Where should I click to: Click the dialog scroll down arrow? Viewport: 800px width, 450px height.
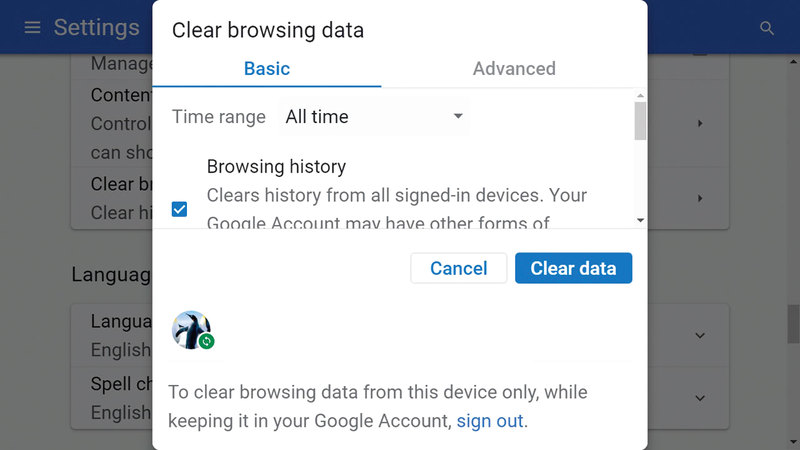[640, 220]
